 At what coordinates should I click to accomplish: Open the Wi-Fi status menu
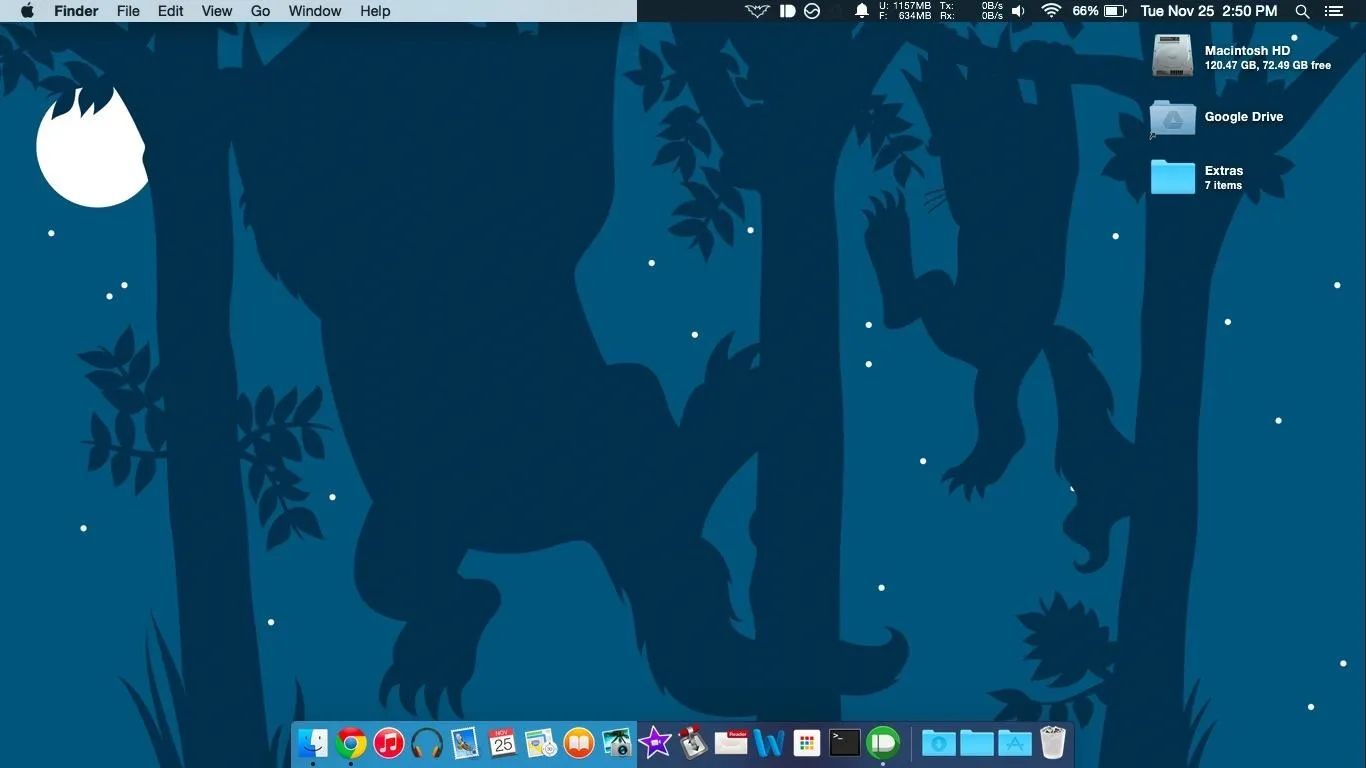1051,11
